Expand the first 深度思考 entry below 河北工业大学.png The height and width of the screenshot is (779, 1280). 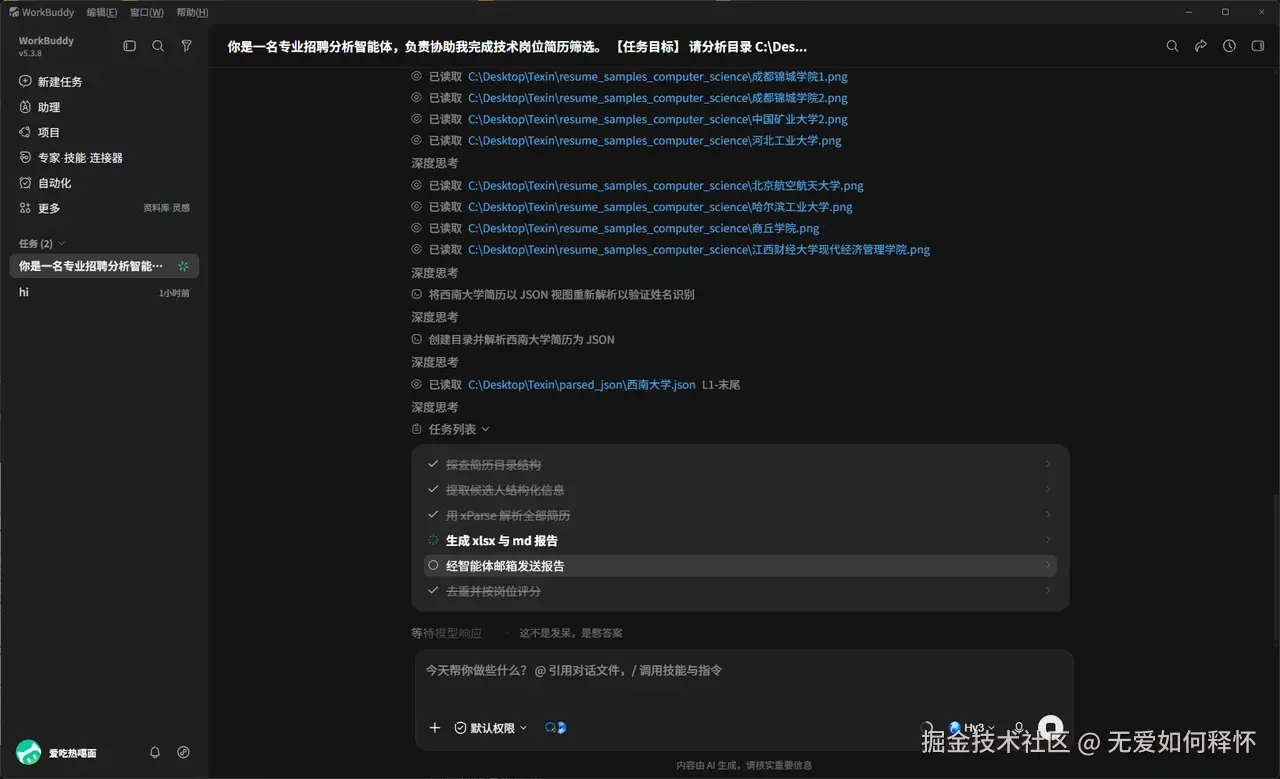pos(434,163)
